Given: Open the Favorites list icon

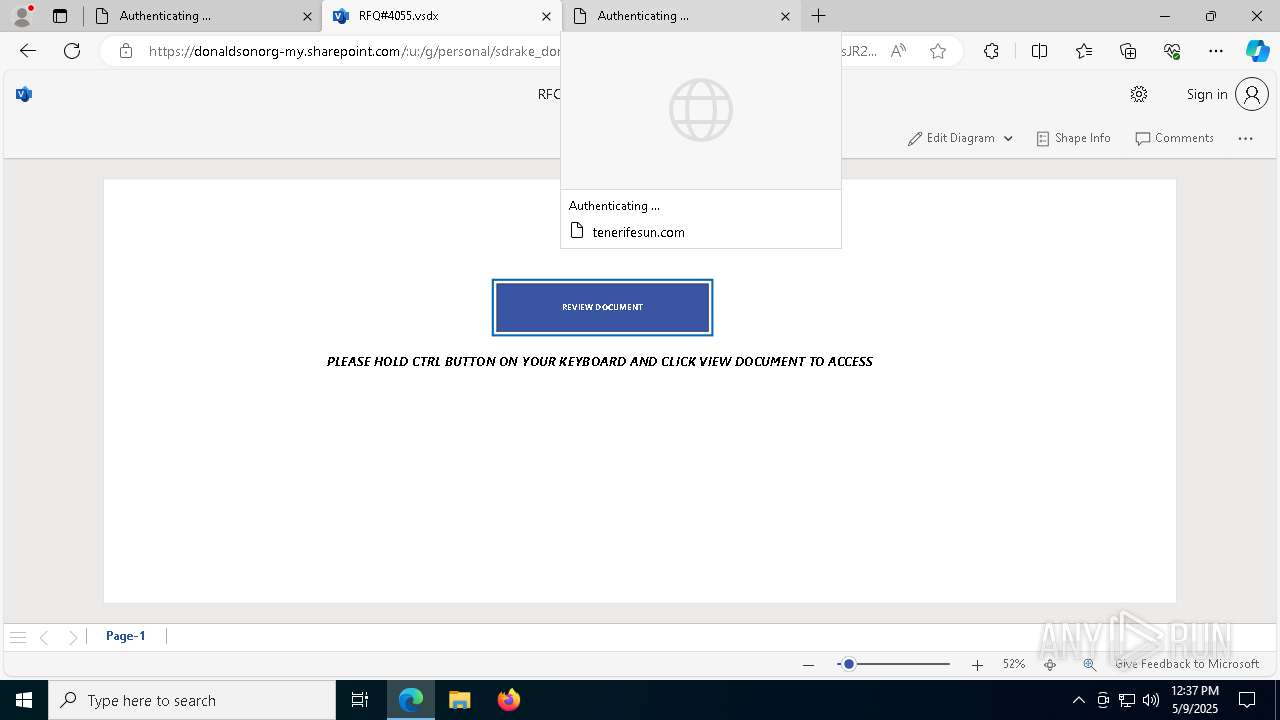Looking at the screenshot, I should coord(1084,51).
